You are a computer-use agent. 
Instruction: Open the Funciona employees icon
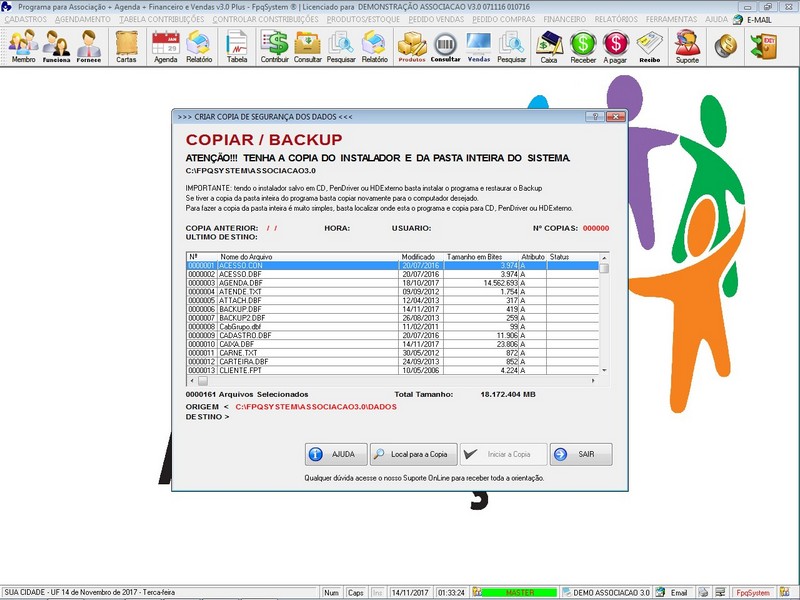(56, 46)
